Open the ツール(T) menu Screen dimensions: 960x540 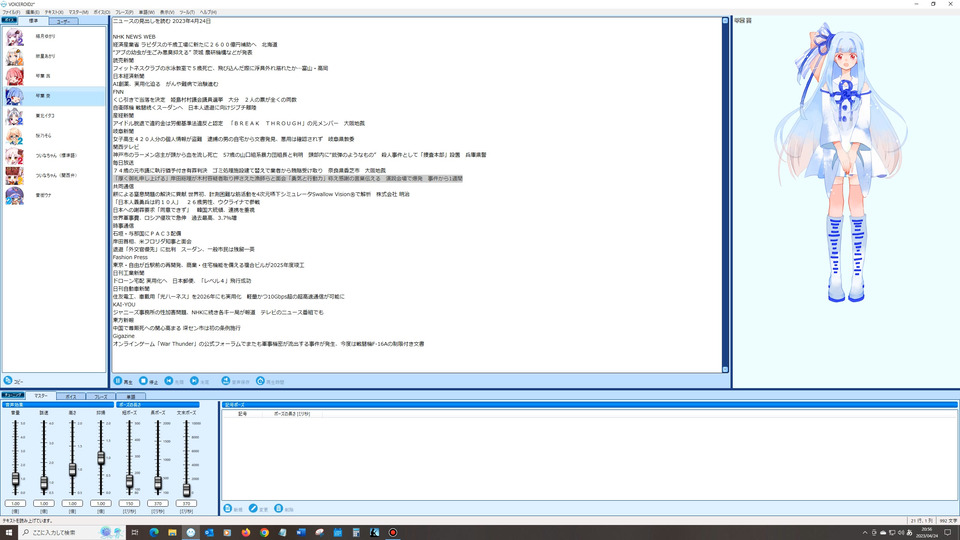(187, 12)
